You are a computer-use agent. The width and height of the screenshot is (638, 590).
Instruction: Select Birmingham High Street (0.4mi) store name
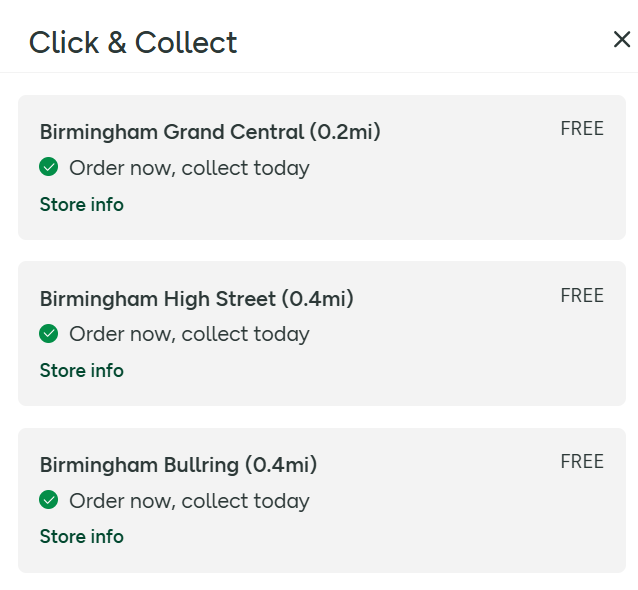(x=197, y=298)
